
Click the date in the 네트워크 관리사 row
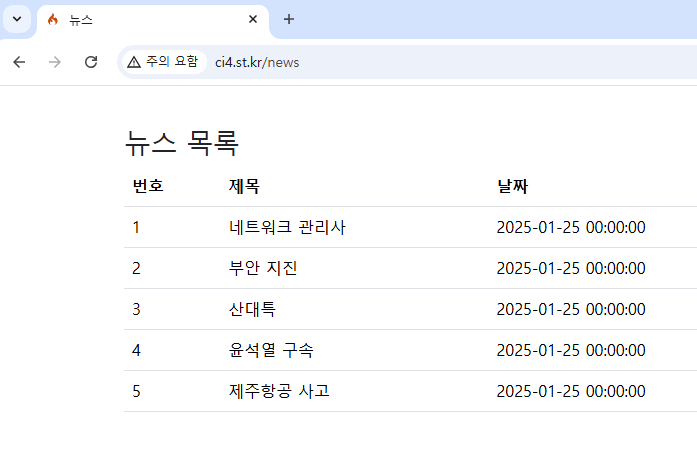(x=571, y=227)
